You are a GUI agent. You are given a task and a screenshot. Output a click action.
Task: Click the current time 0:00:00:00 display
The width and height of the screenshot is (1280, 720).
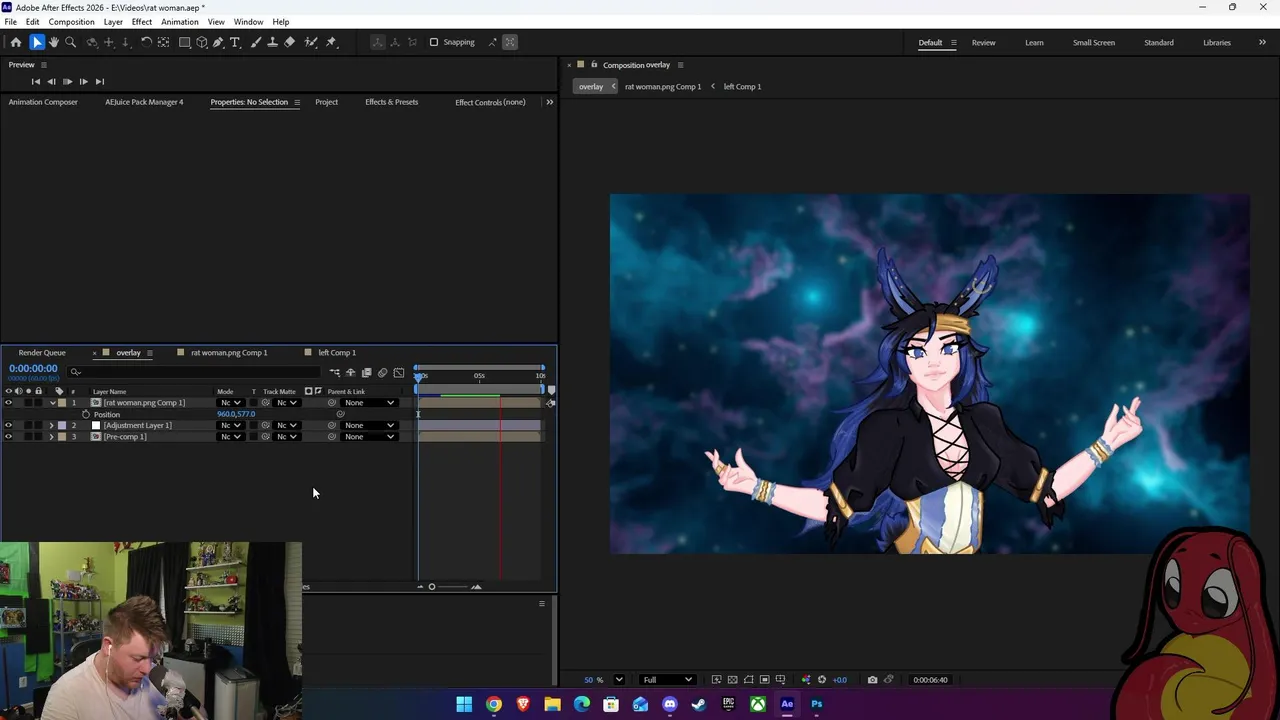[33, 369]
